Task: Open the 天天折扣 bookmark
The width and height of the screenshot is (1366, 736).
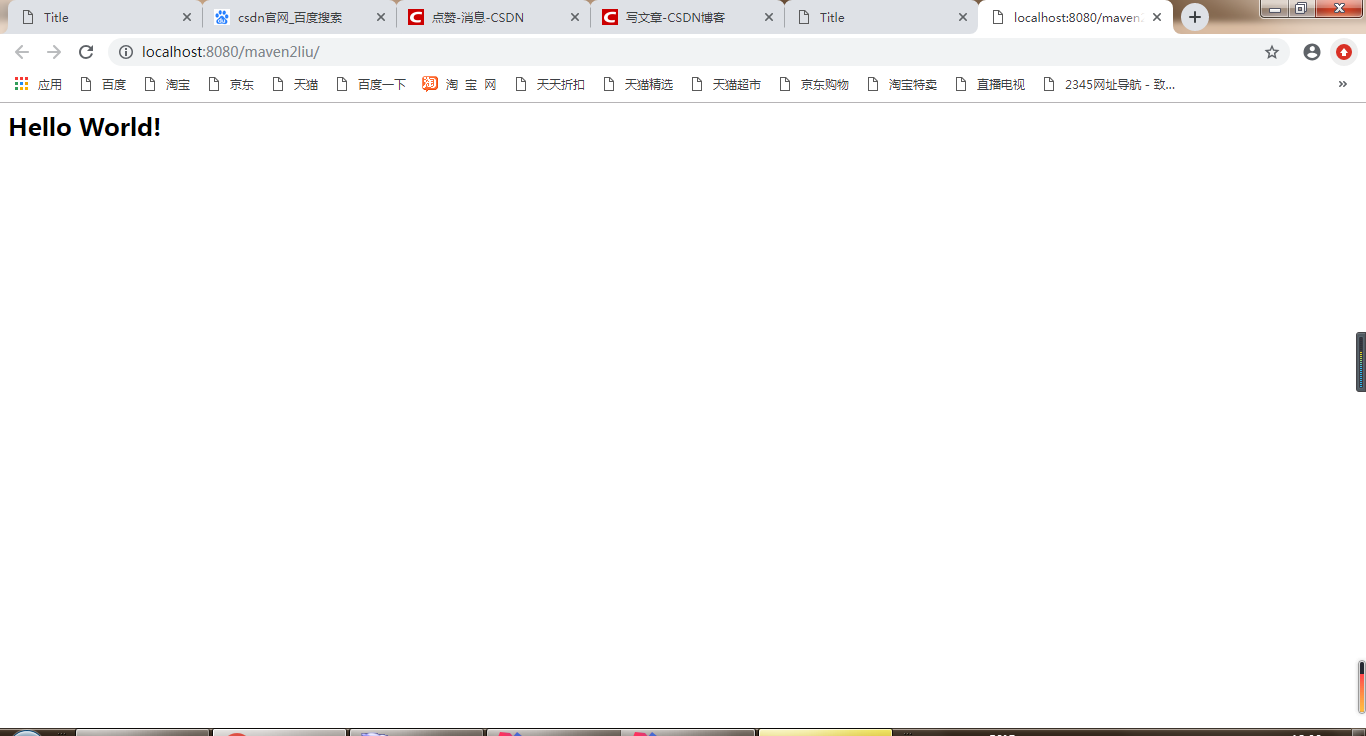Action: 549,84
